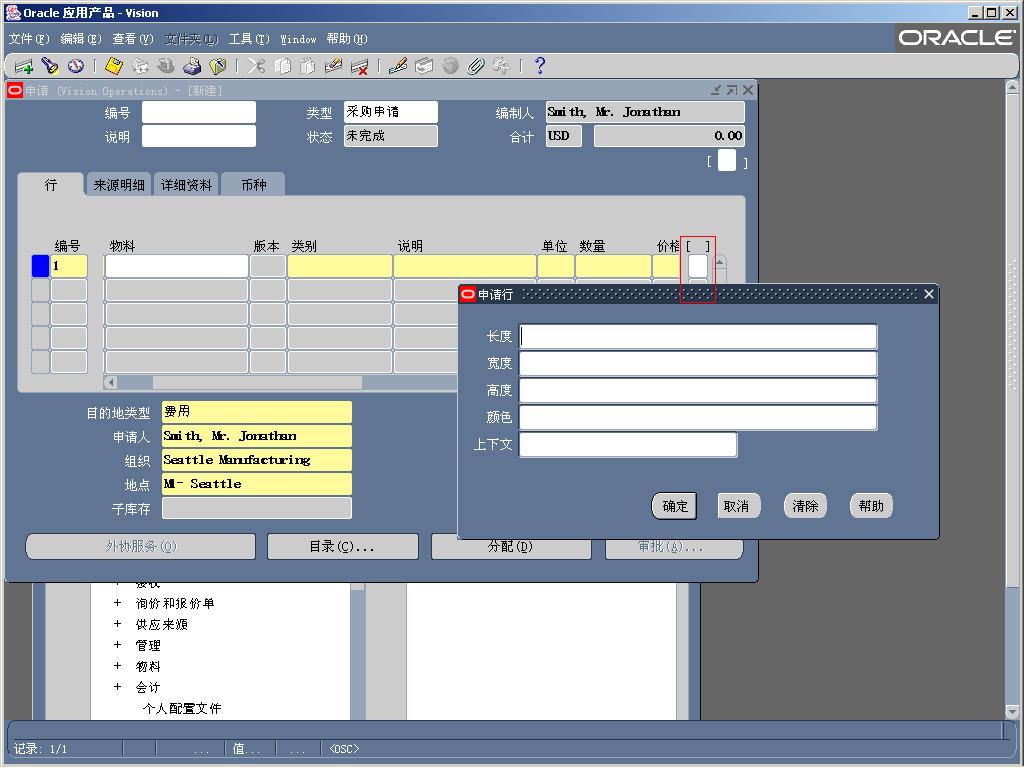The height and width of the screenshot is (768, 1024).
Task: Click the 申请人 field Smith, Mr. Jonathan
Action: [257, 436]
